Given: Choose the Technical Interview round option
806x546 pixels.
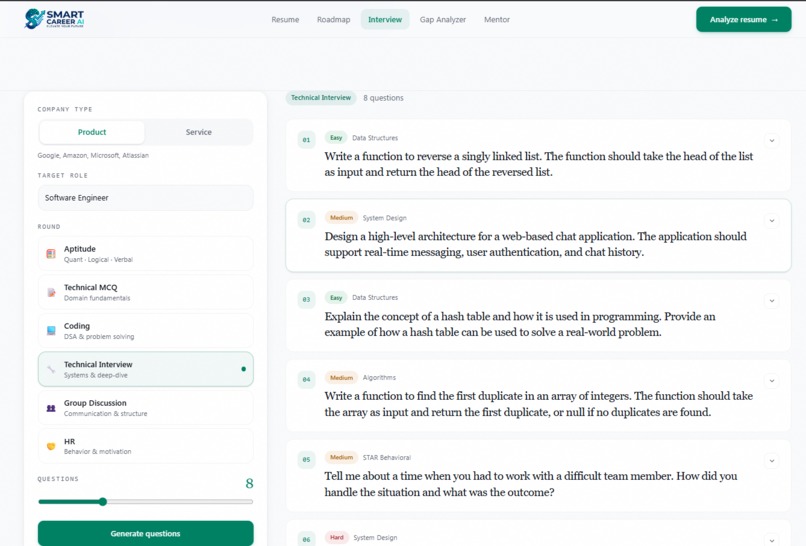Looking at the screenshot, I should [145, 369].
